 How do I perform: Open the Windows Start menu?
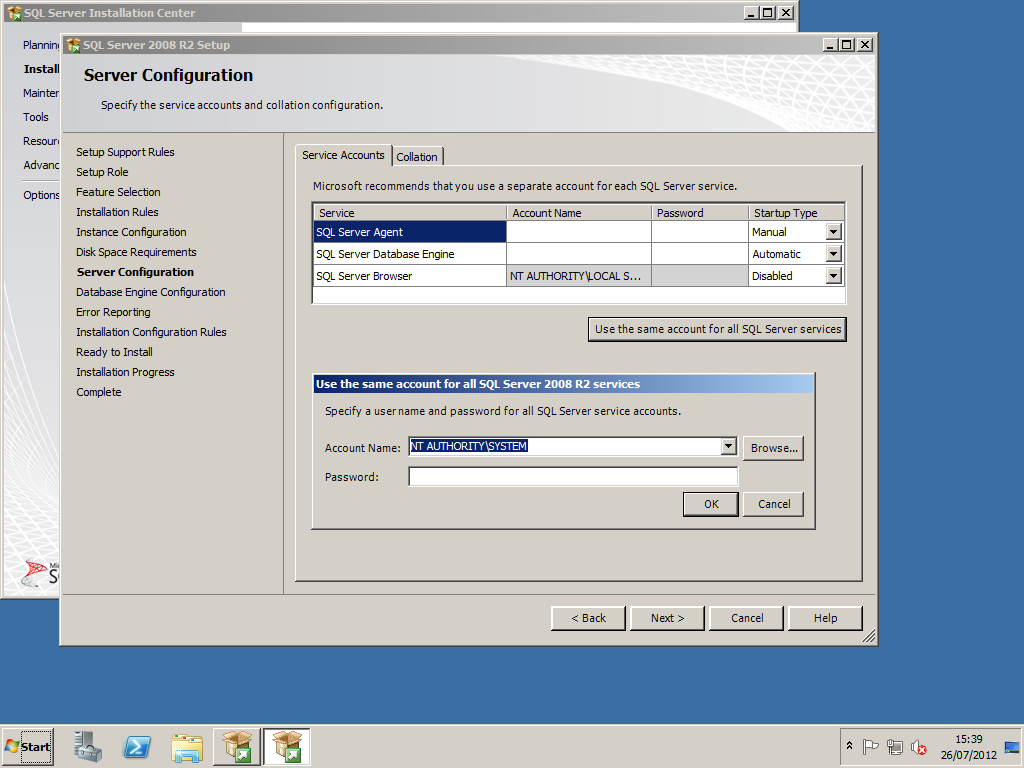(28, 746)
